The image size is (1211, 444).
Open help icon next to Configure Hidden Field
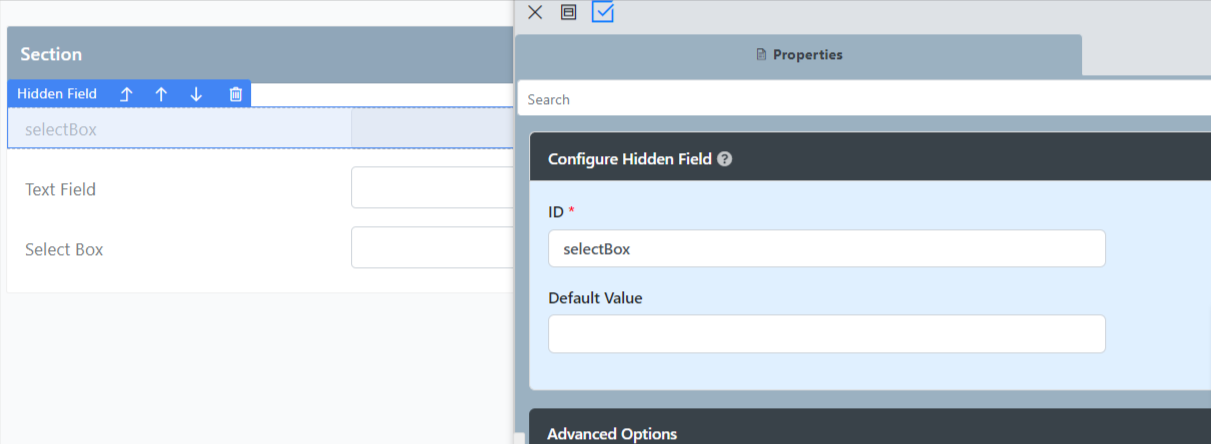[725, 159]
